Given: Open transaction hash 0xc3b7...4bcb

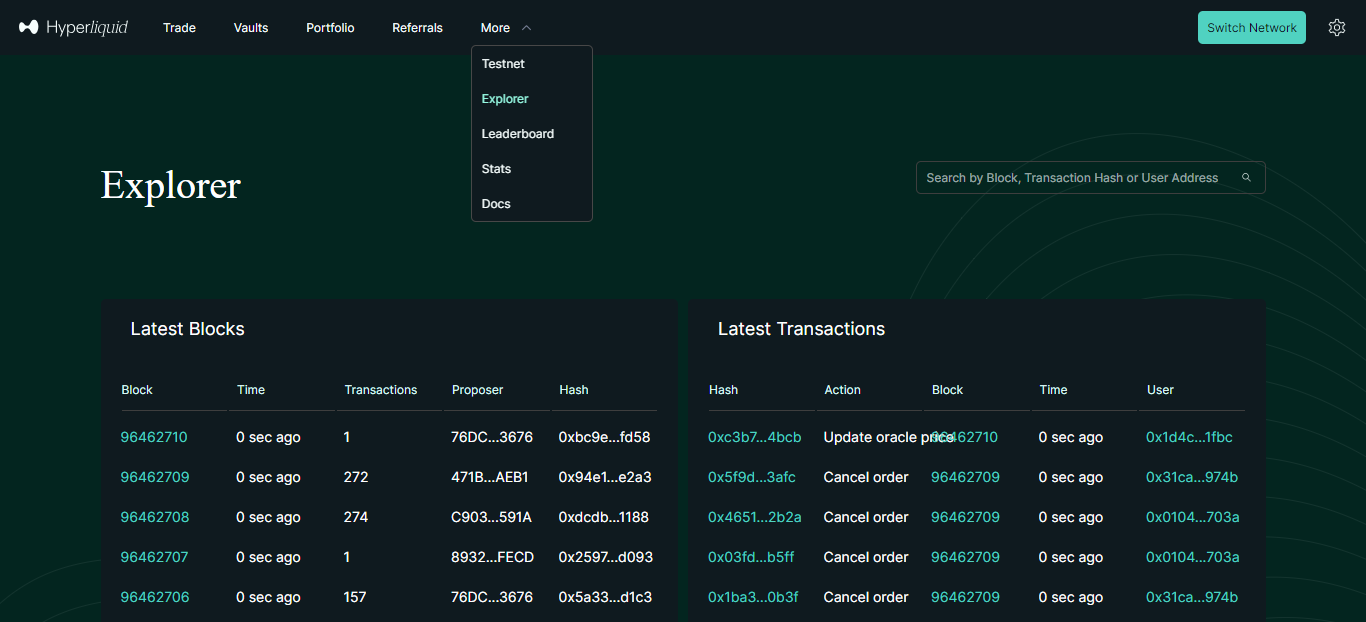Looking at the screenshot, I should tap(755, 437).
